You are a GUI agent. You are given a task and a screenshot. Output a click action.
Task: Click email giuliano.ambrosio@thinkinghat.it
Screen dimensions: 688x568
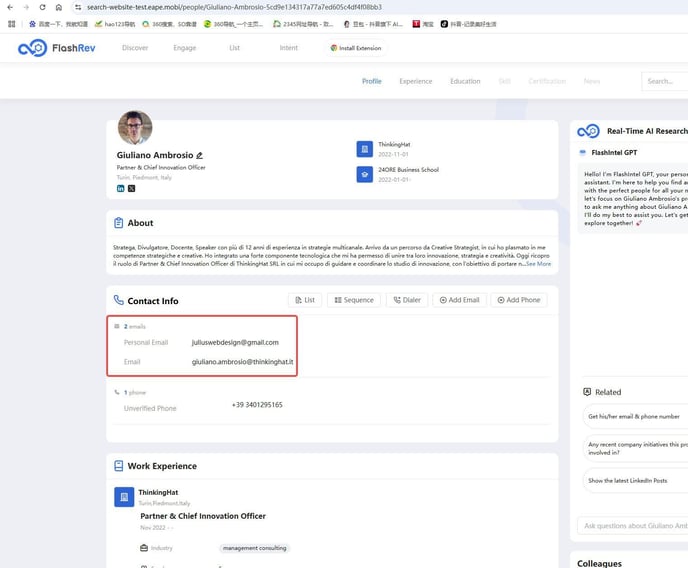(243, 362)
